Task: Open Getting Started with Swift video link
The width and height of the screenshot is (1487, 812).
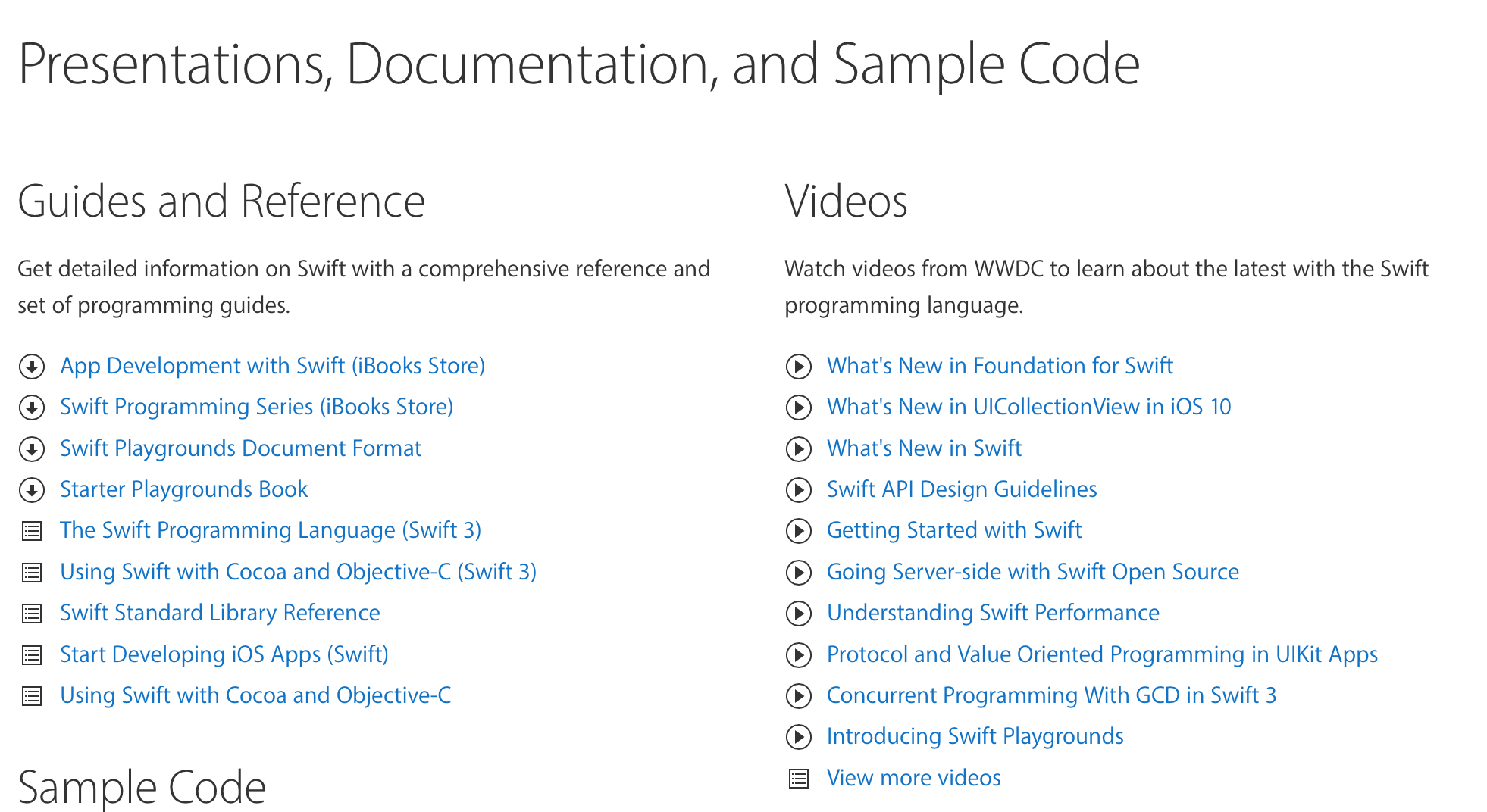Action: pos(953,530)
